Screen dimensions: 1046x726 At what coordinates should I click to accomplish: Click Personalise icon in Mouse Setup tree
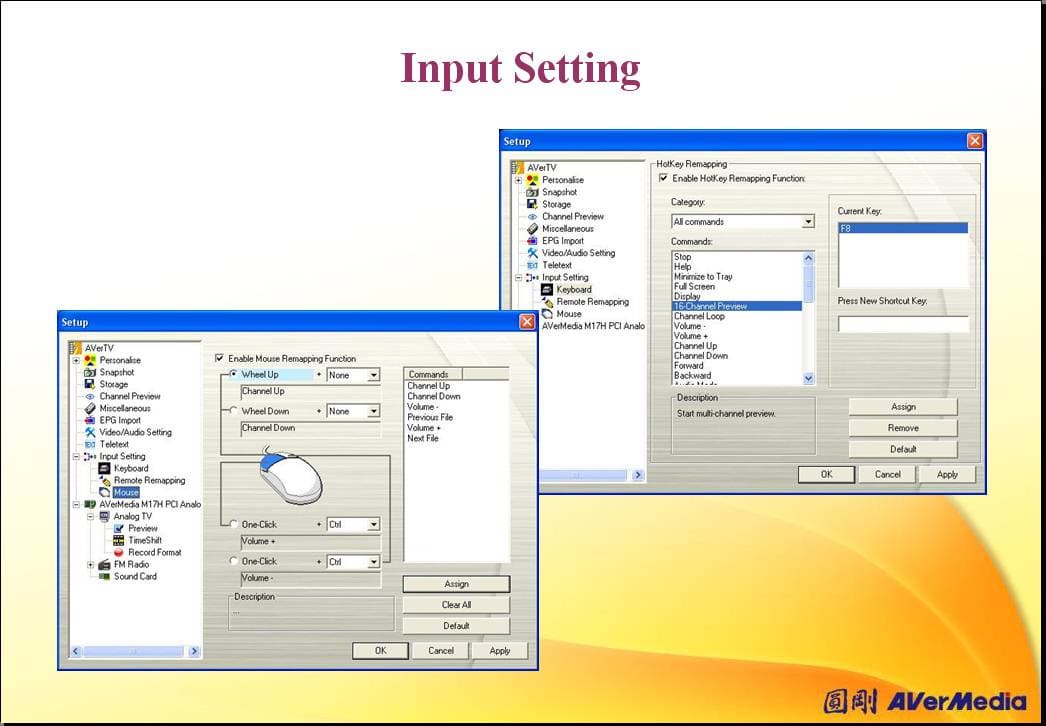tap(90, 360)
